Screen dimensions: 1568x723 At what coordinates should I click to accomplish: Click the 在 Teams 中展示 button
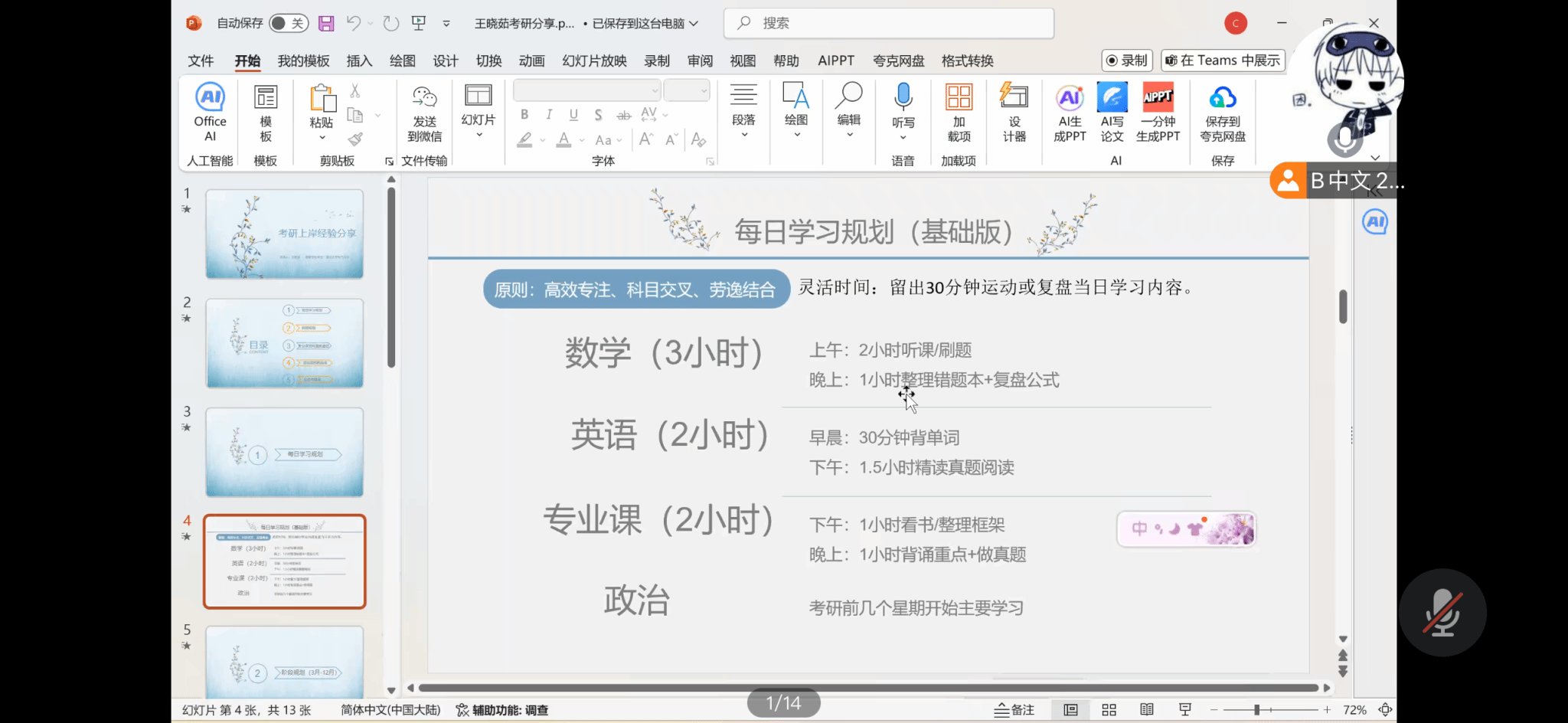[1223, 61]
